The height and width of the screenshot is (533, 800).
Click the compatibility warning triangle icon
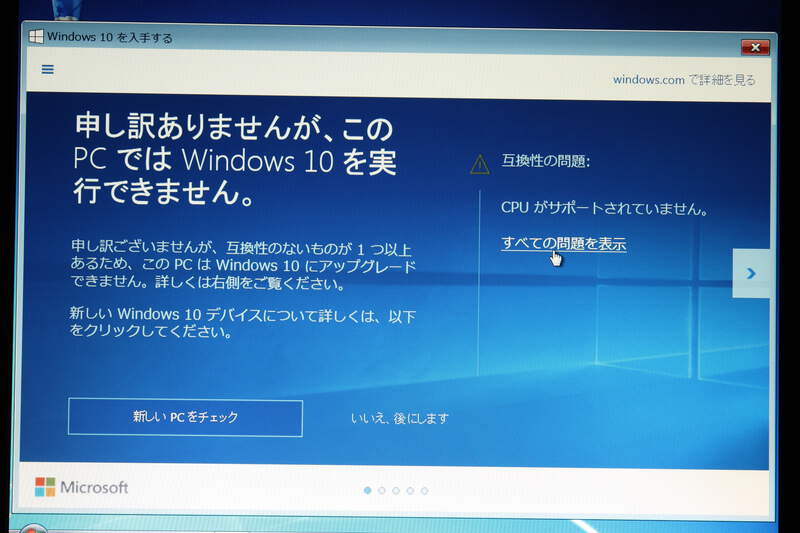click(x=480, y=165)
